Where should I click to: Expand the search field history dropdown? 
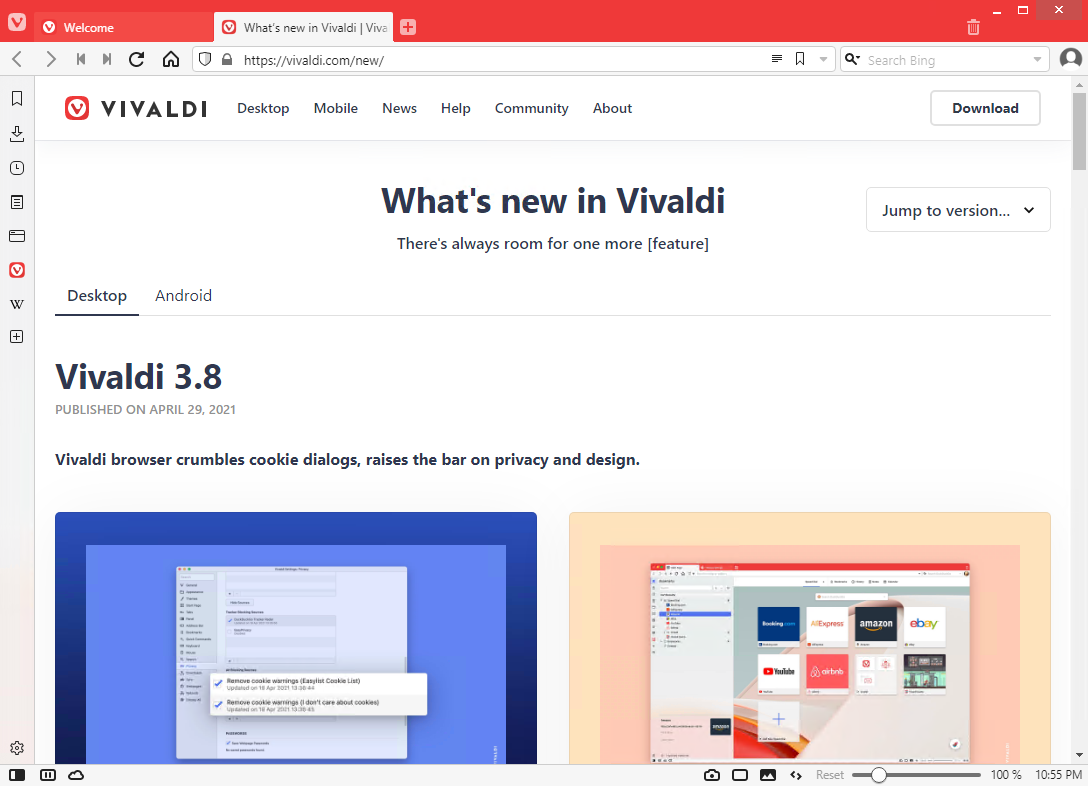click(1037, 59)
